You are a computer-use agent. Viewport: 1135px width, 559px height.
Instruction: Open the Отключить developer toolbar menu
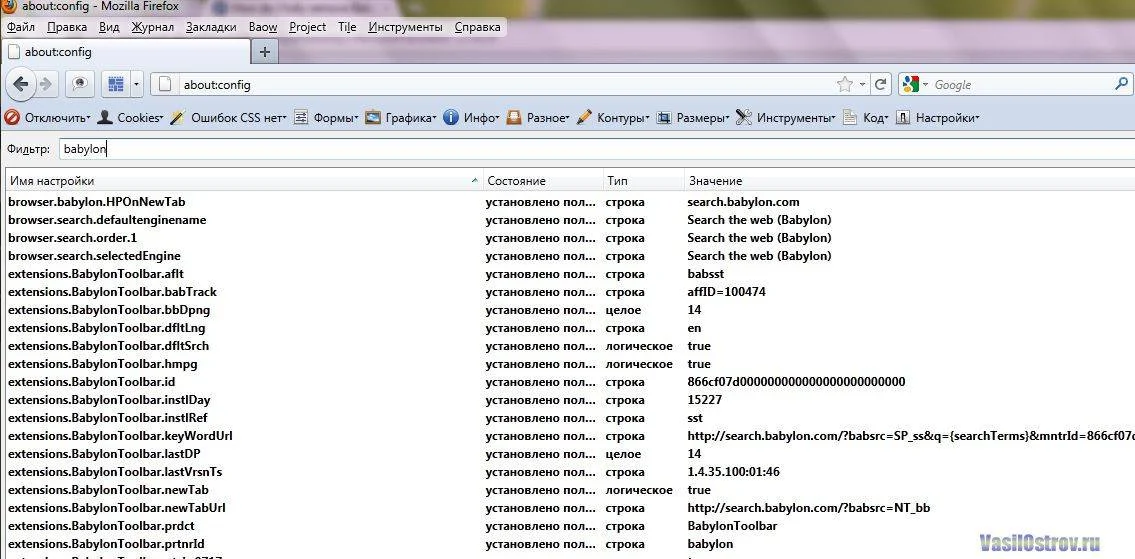(48, 117)
